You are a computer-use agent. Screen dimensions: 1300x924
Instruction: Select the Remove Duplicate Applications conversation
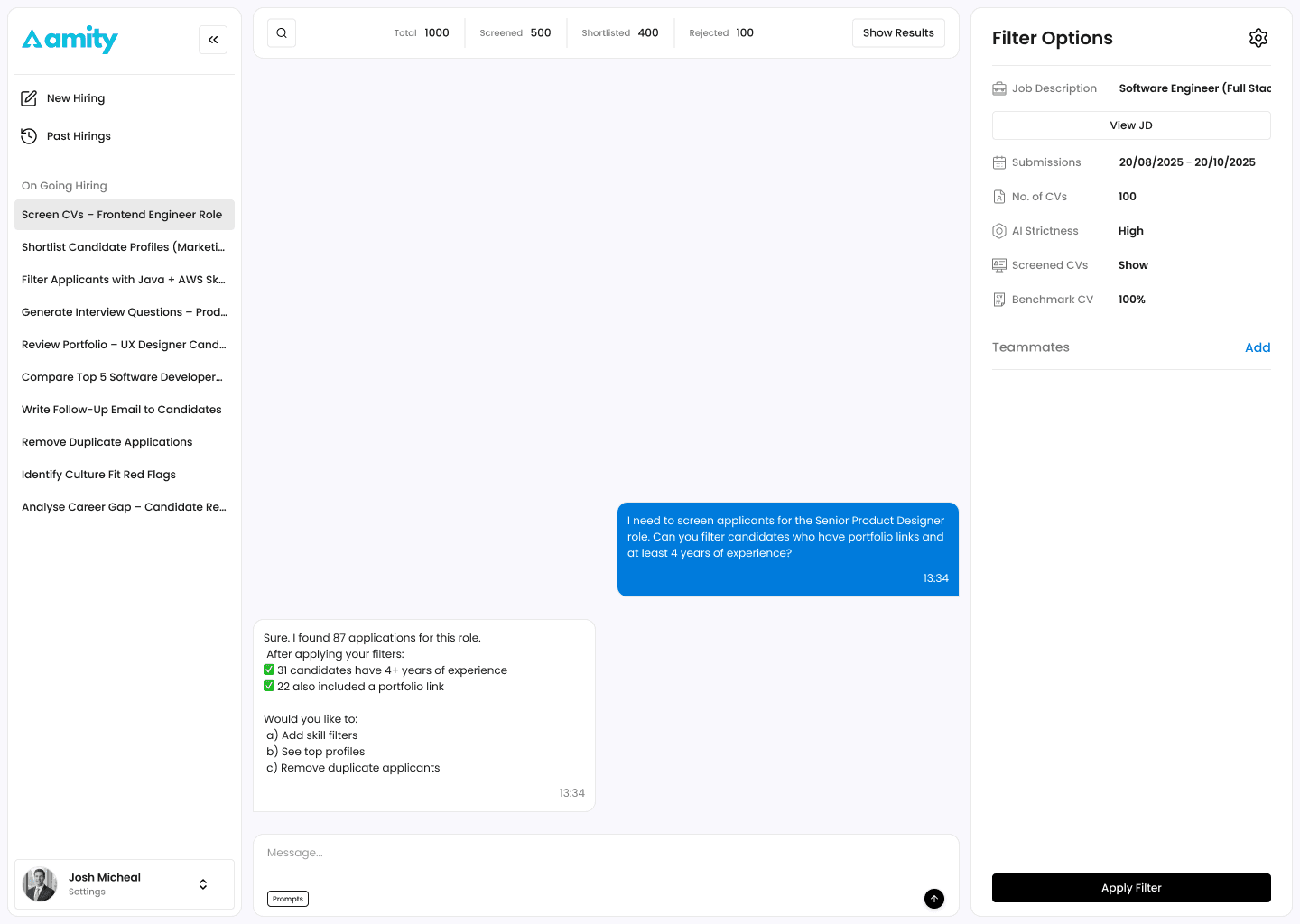107,441
